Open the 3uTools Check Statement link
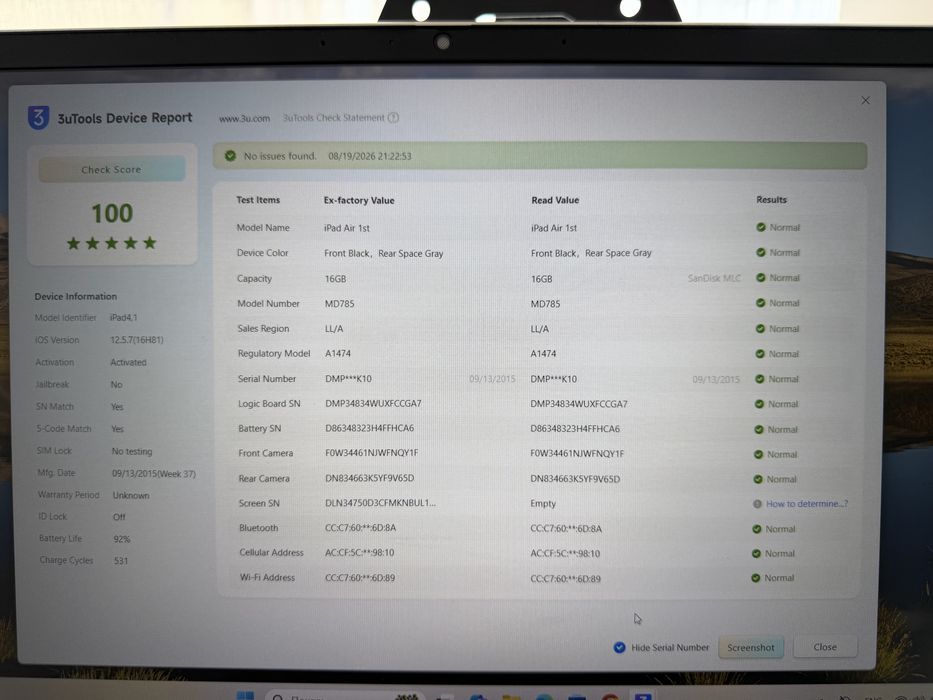The image size is (933, 700). click(x=334, y=118)
